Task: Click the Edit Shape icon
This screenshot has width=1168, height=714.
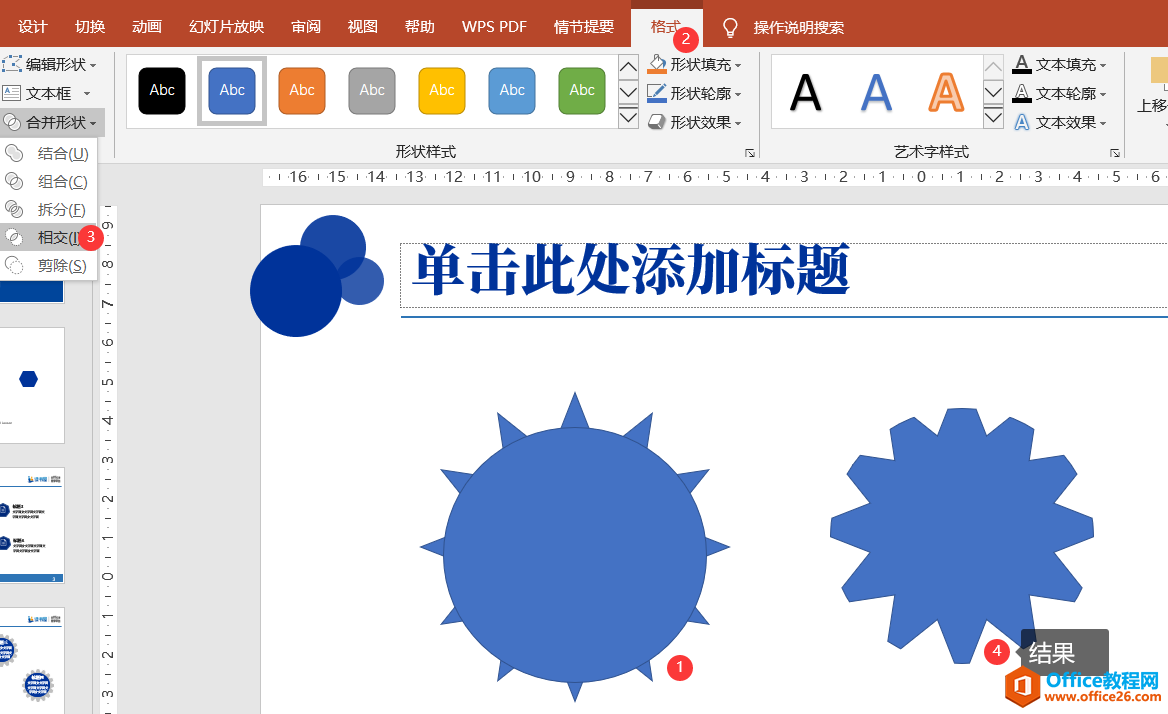Action: pos(12,65)
